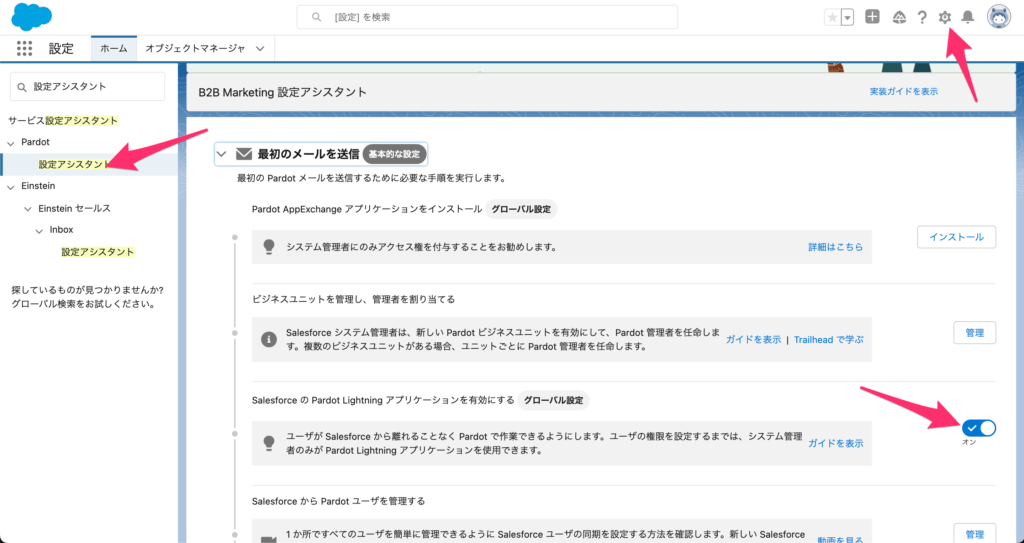
Task: Click the 基本的な設定 badge
Action: pos(394,154)
